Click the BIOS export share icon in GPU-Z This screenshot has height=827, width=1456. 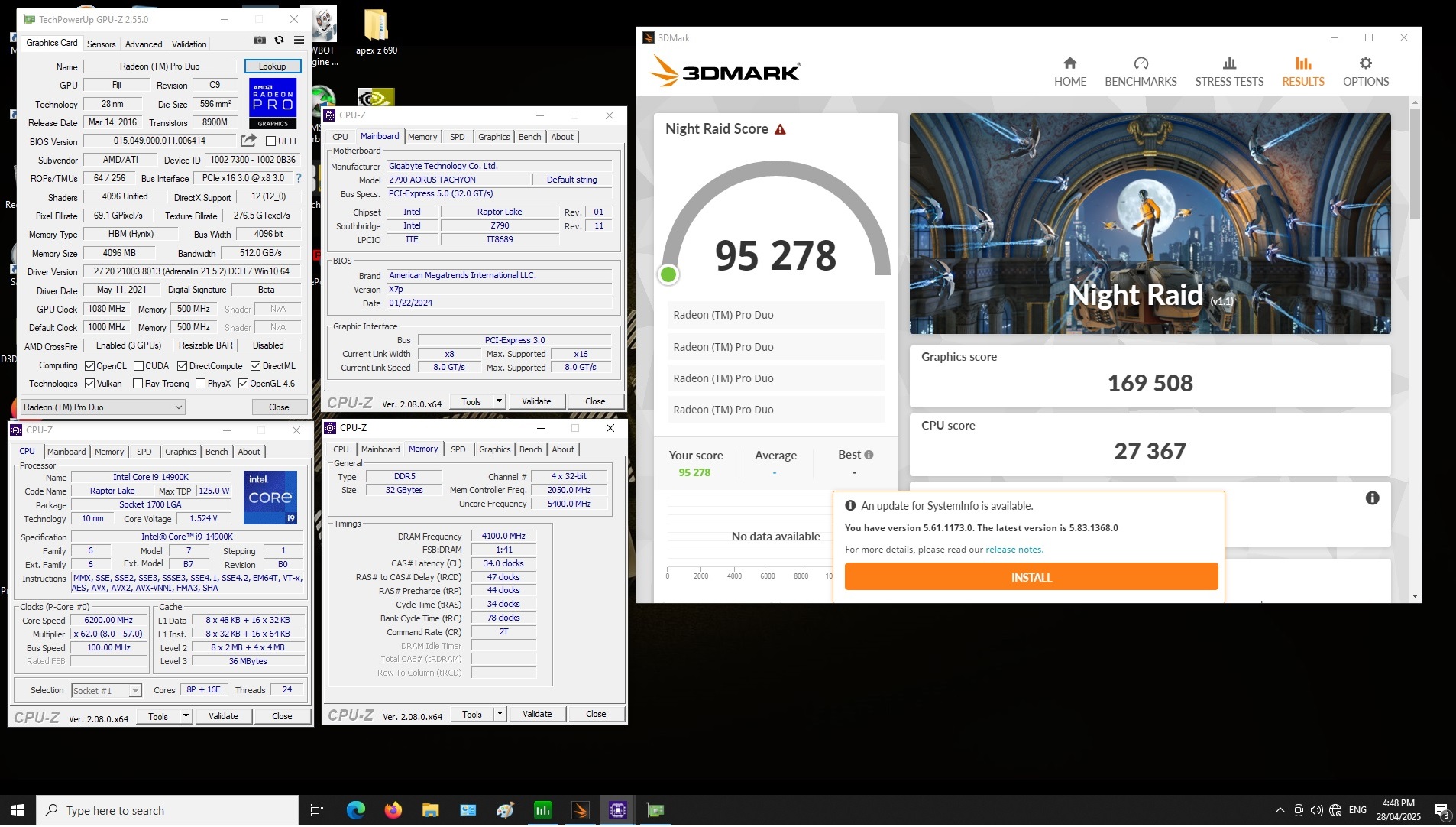pyautogui.click(x=248, y=141)
